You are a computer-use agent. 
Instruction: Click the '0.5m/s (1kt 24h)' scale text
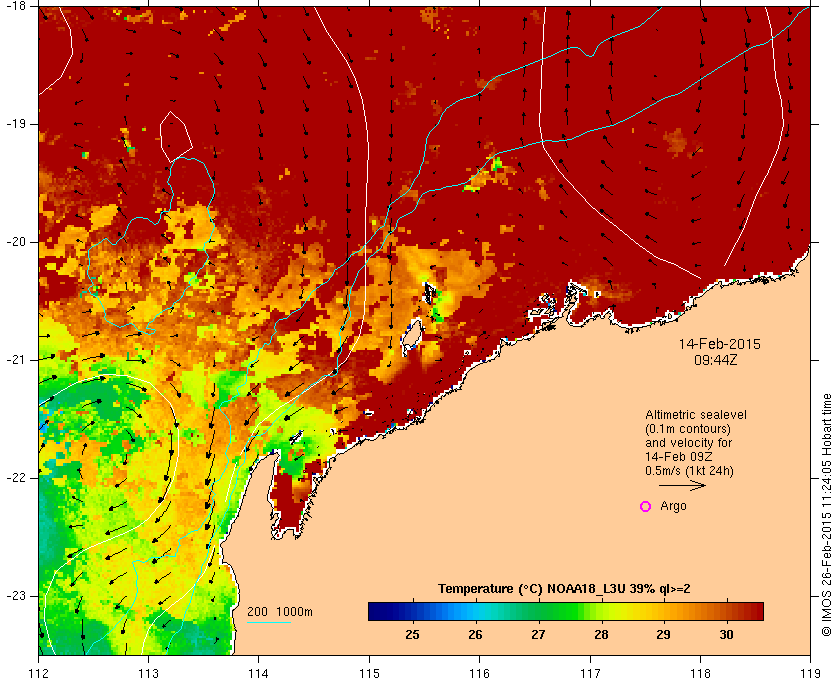click(689, 471)
